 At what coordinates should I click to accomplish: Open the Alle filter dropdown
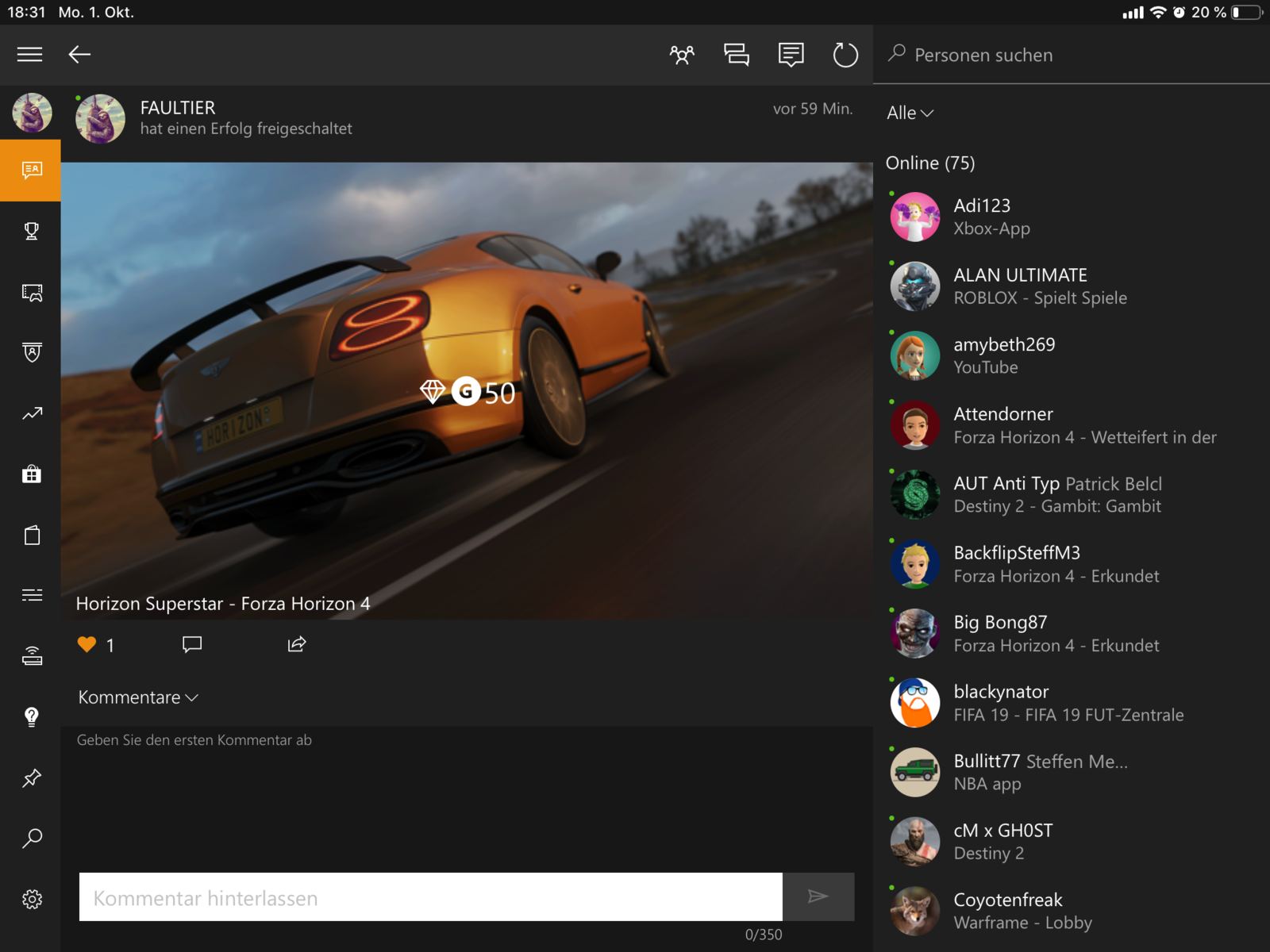pos(910,113)
